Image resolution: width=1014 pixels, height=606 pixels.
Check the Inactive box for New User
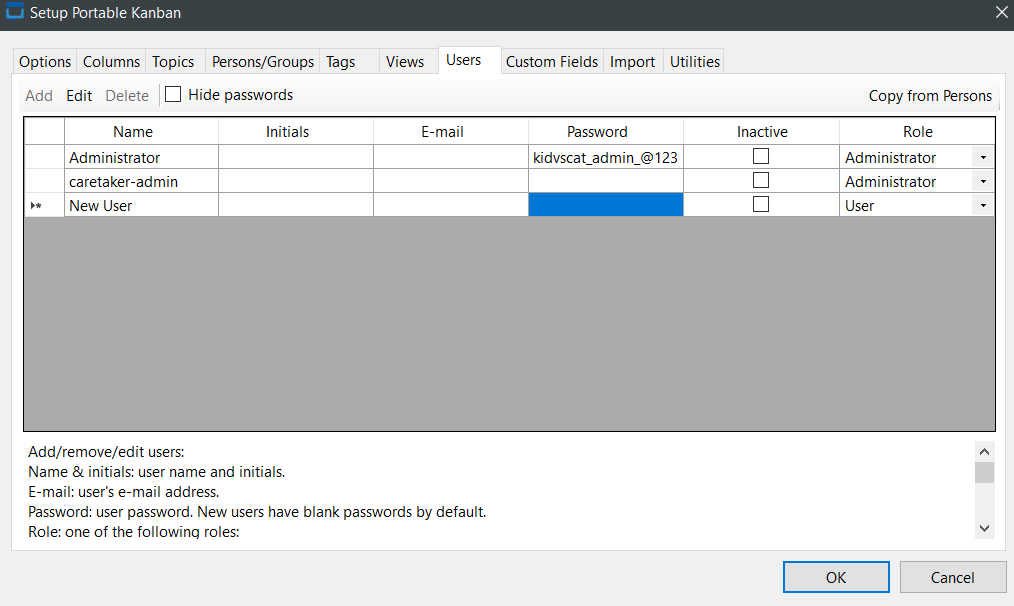tap(761, 205)
